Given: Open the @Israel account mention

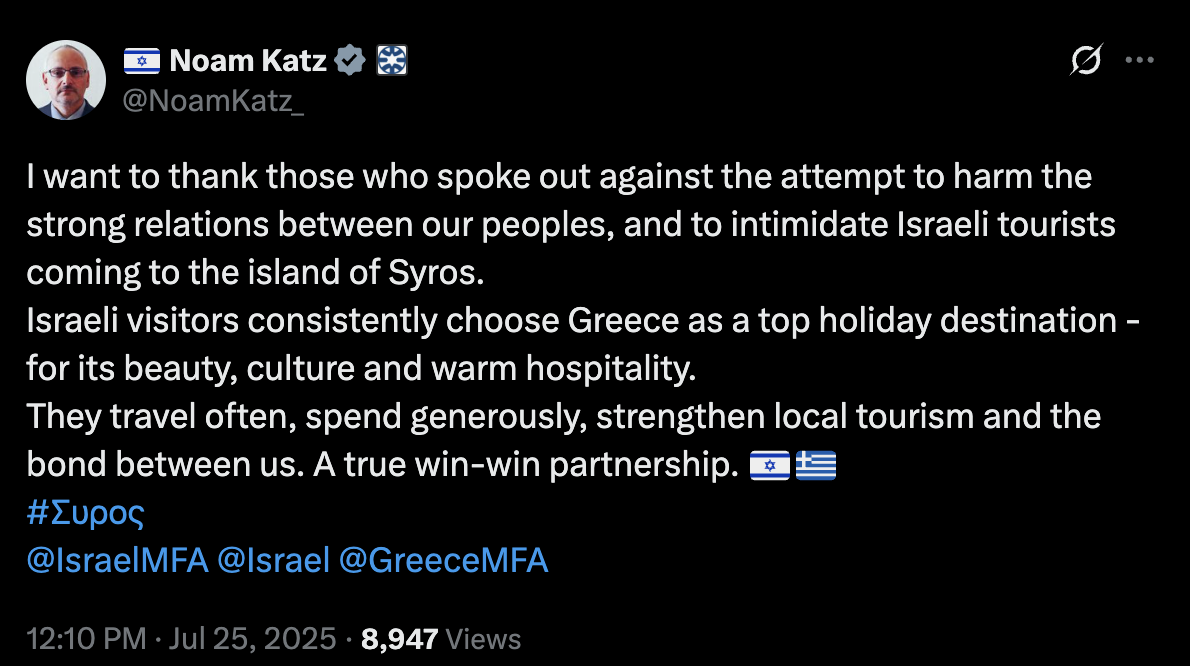Looking at the screenshot, I should tap(273, 560).
